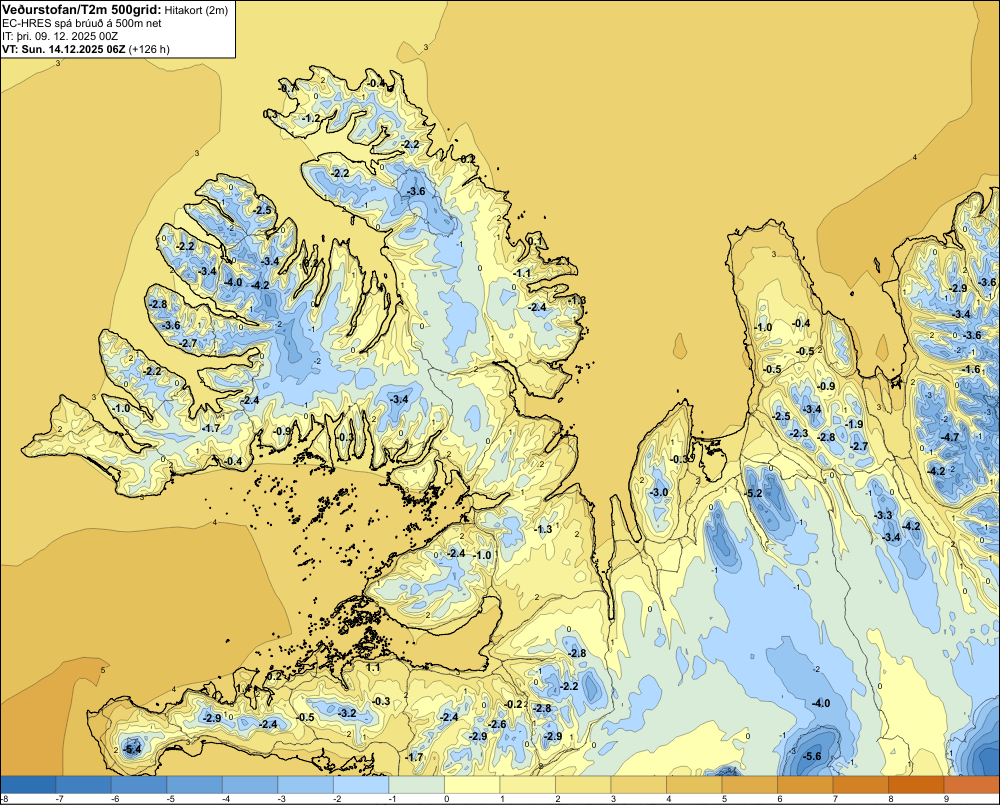Click the legend swatch between 0 and 1
This screenshot has height=805, width=1000.
pyautogui.click(x=472, y=785)
